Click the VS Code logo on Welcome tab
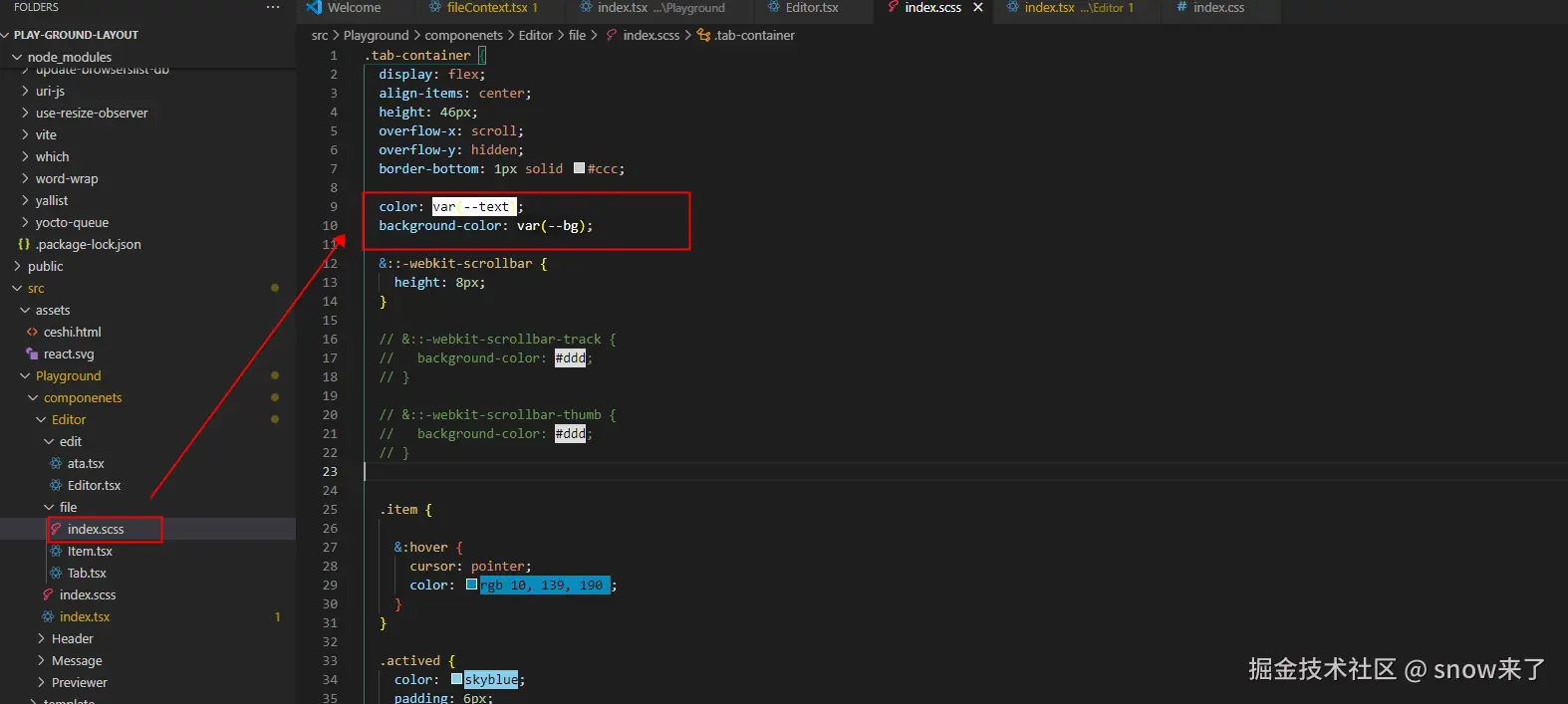 tap(314, 7)
